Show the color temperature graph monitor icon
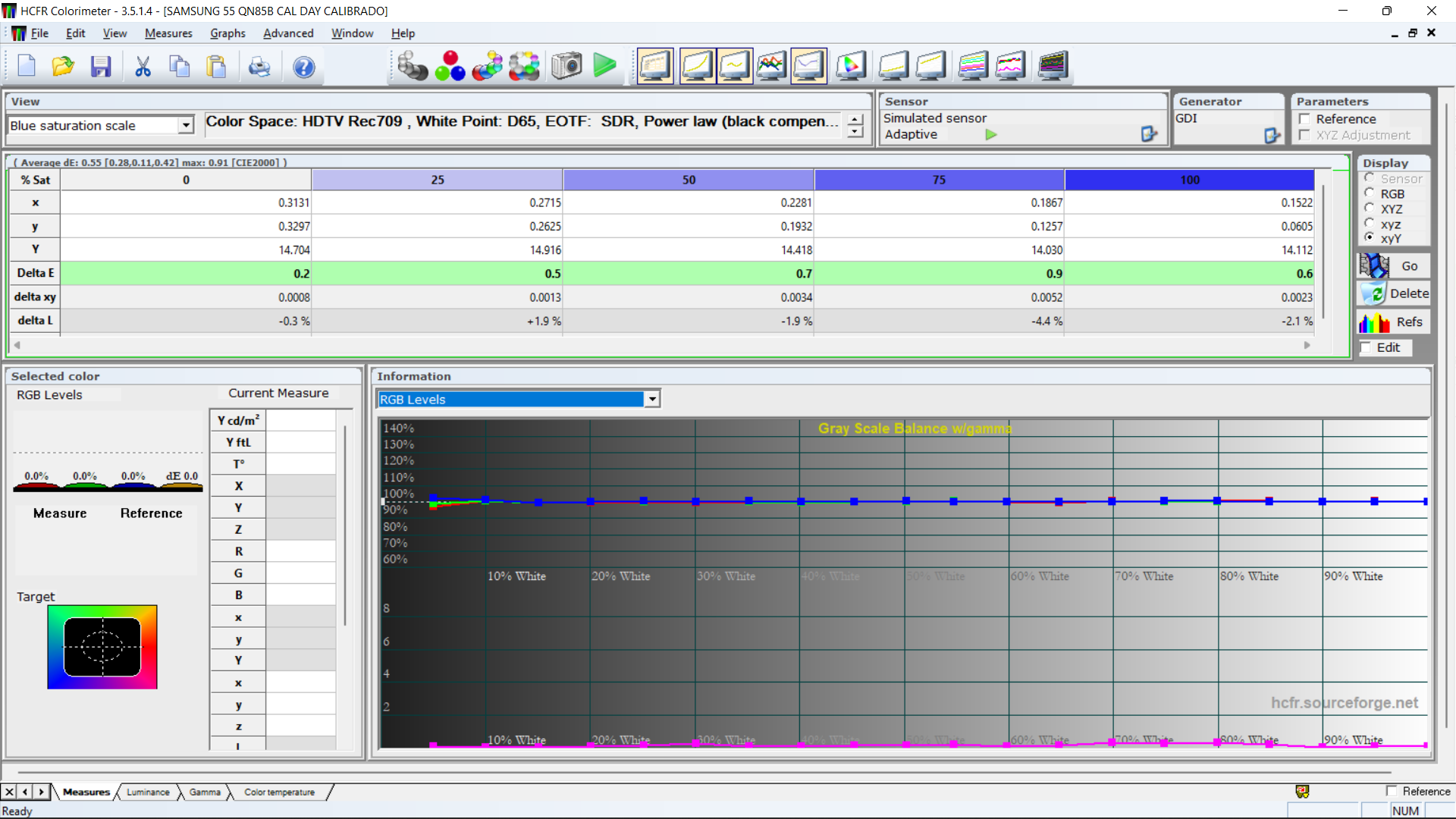 (809, 66)
